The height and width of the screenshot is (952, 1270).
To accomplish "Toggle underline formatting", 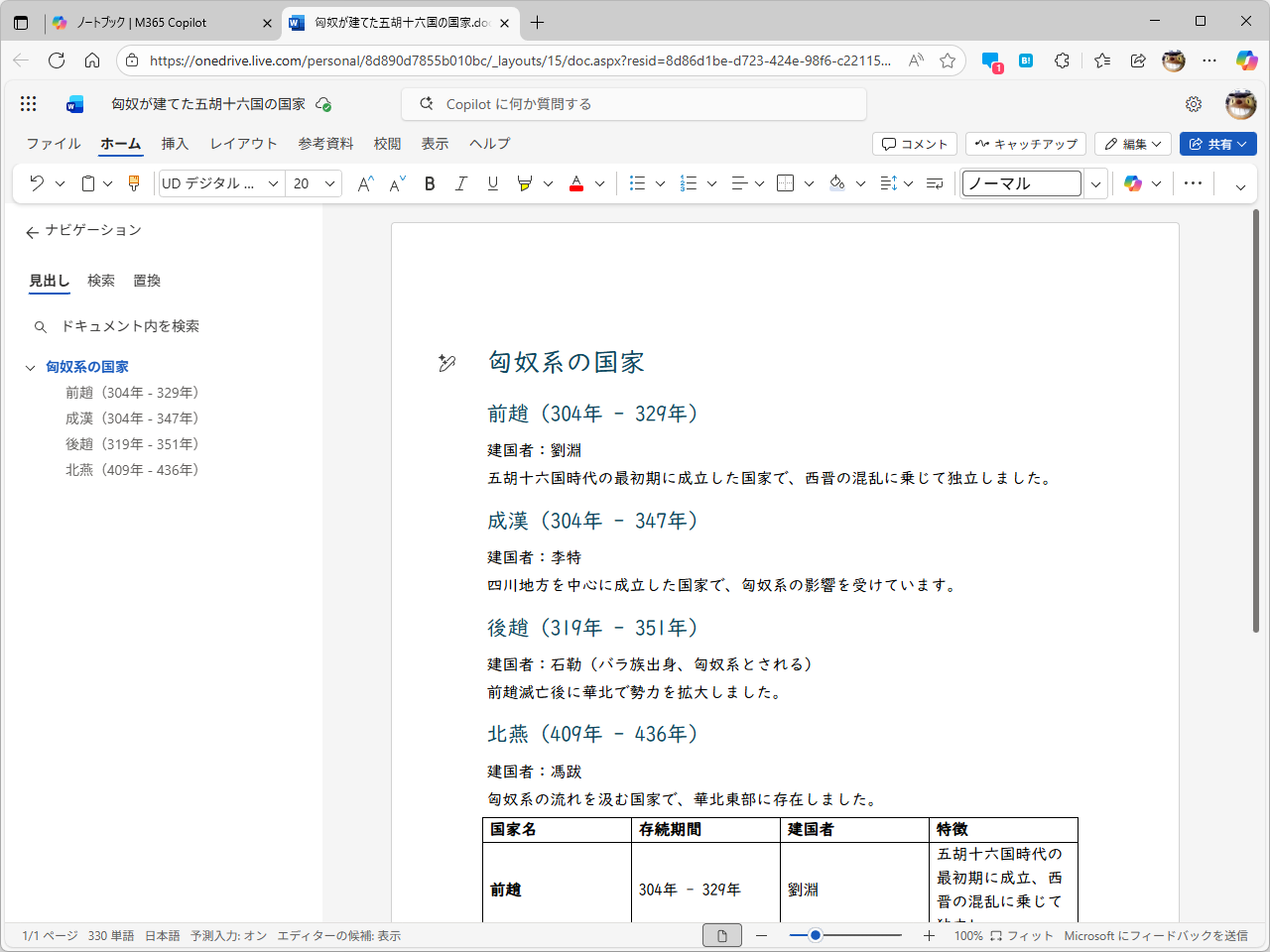I will pyautogui.click(x=492, y=183).
